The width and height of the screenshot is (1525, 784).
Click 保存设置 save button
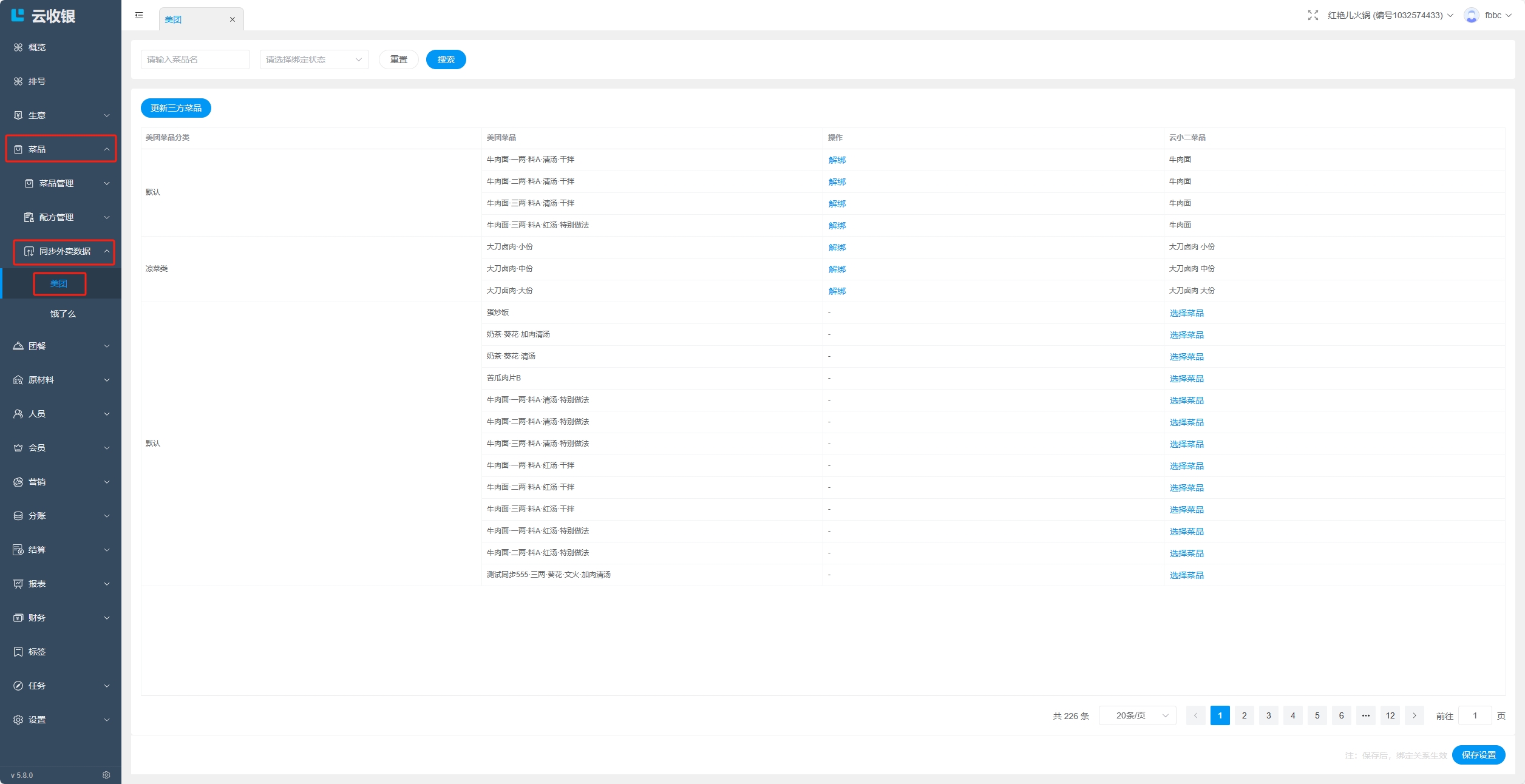pos(1478,755)
